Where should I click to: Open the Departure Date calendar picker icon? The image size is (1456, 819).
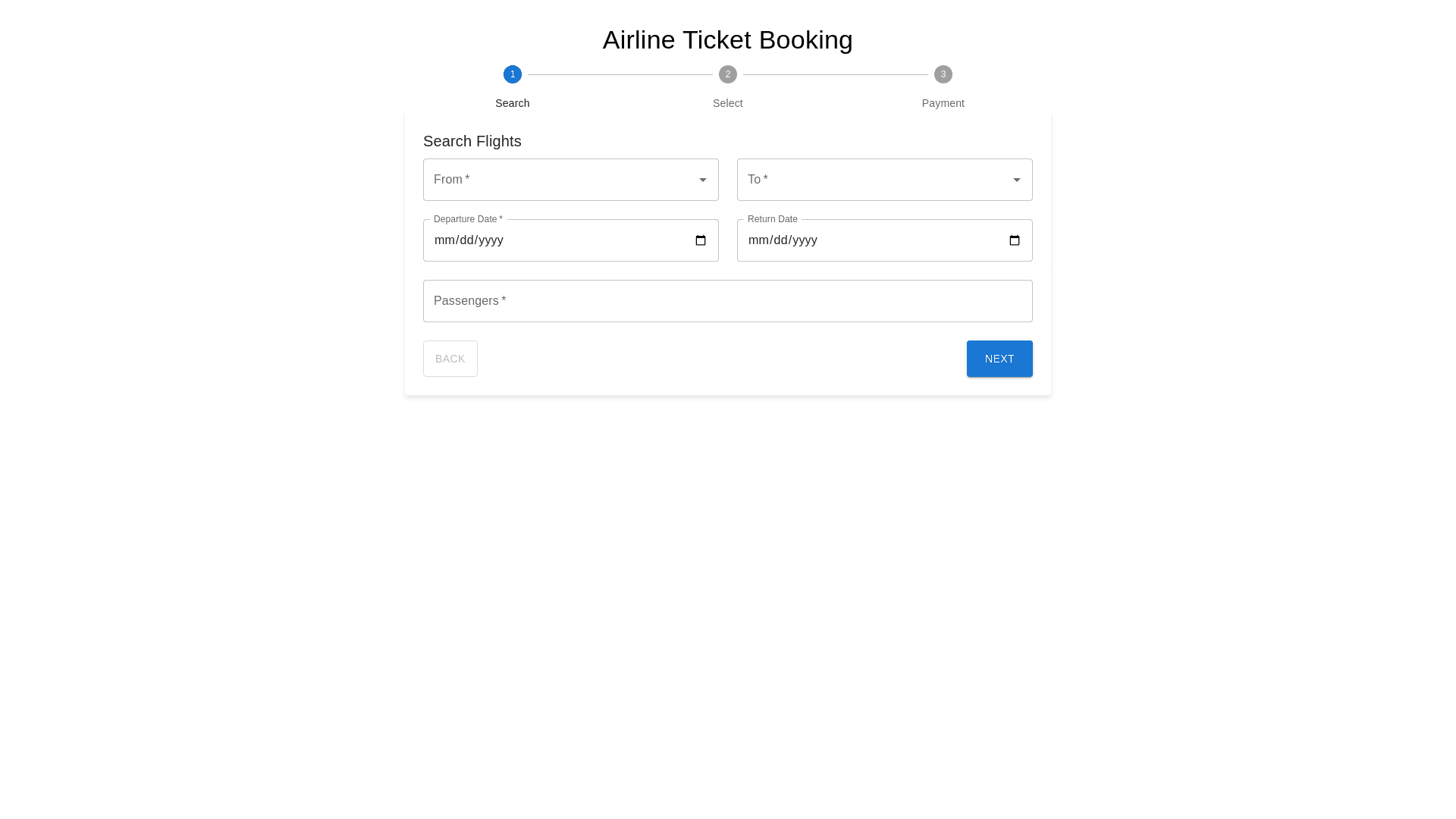(x=701, y=240)
